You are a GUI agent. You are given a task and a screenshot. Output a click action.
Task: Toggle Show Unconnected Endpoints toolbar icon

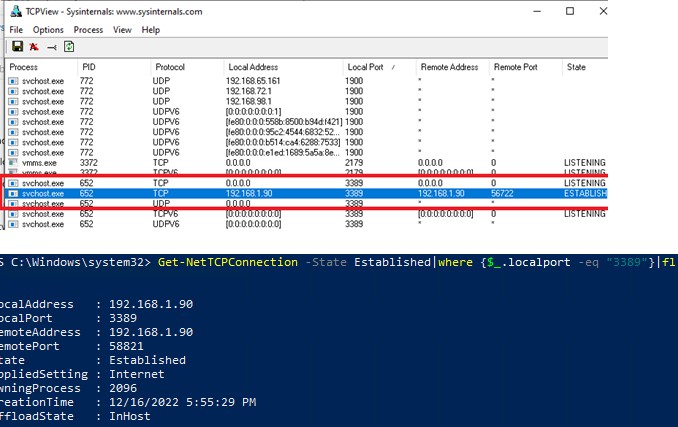click(51, 46)
